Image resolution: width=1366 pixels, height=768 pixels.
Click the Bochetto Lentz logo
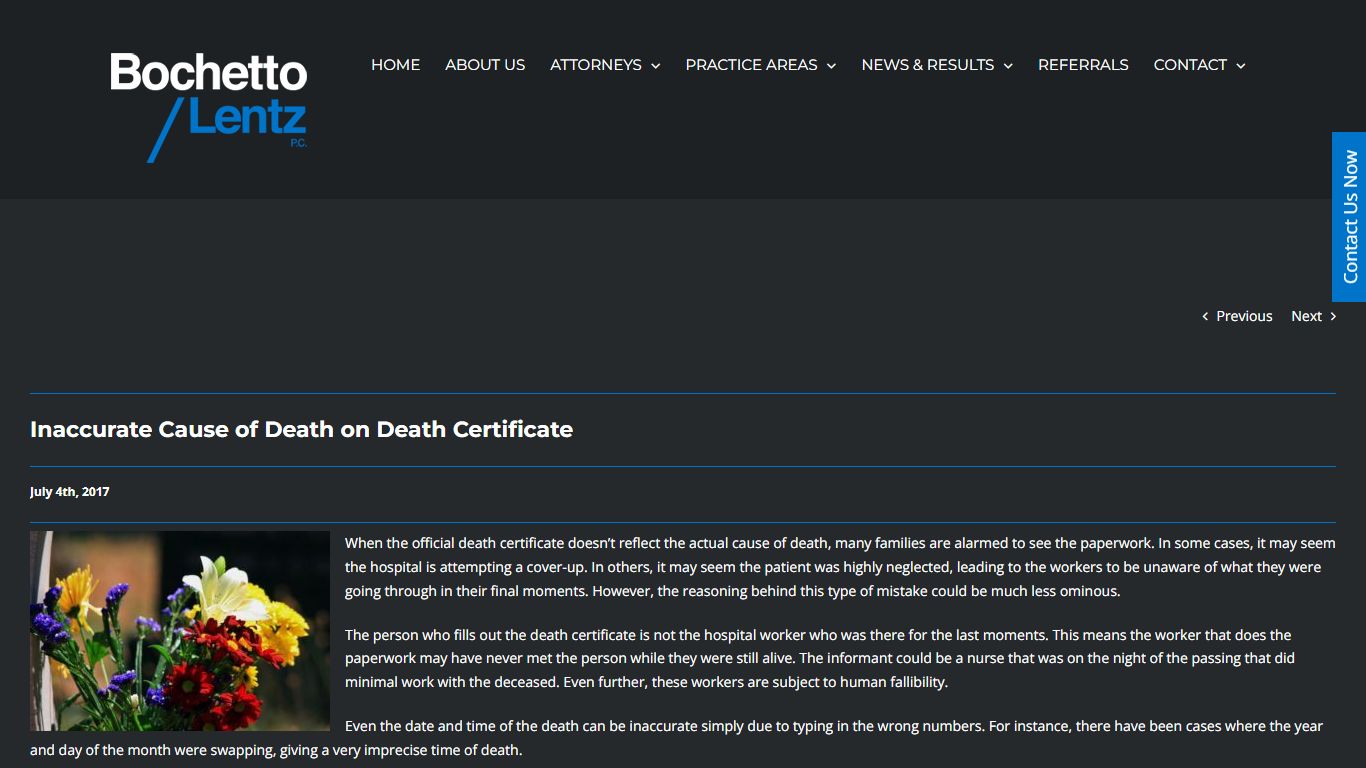point(208,107)
